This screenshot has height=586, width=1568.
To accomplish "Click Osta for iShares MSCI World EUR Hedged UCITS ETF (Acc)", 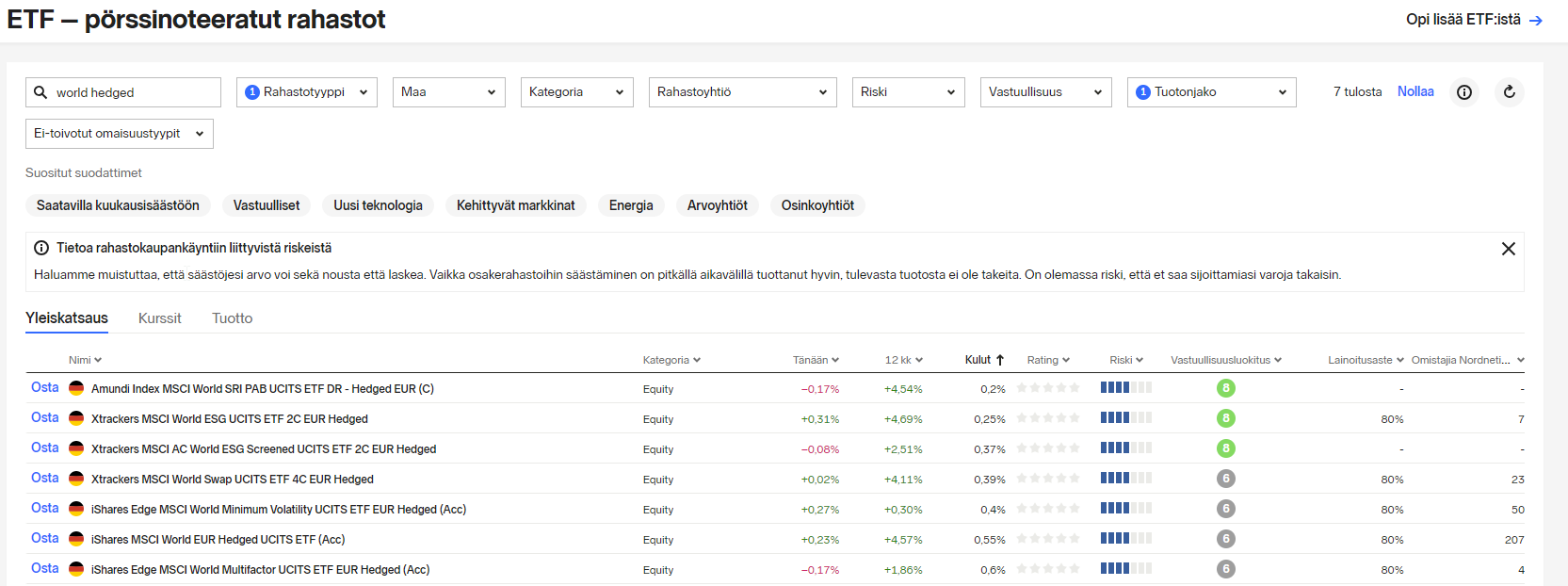I will (45, 538).
